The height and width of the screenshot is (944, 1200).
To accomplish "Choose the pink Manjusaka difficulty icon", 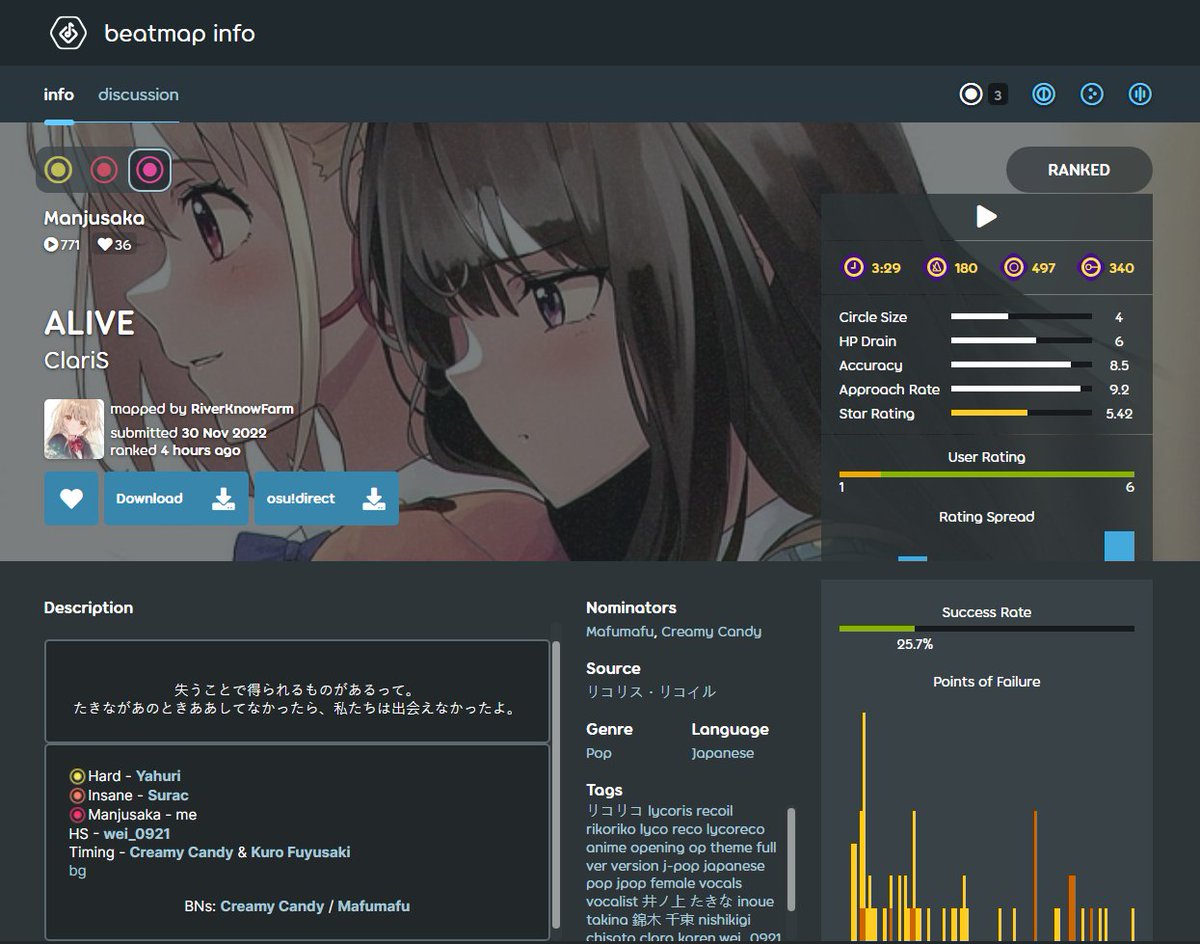I will 149,170.
